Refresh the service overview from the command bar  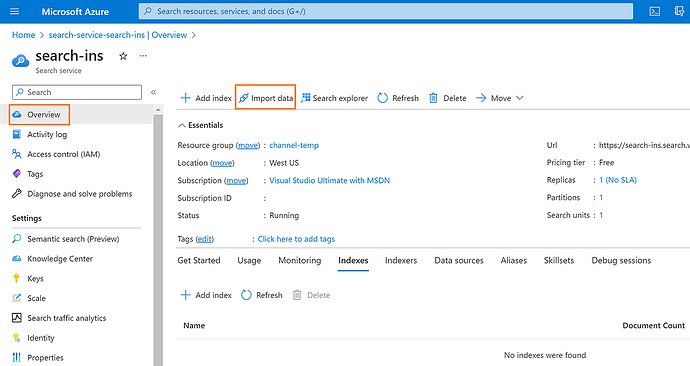[x=398, y=98]
